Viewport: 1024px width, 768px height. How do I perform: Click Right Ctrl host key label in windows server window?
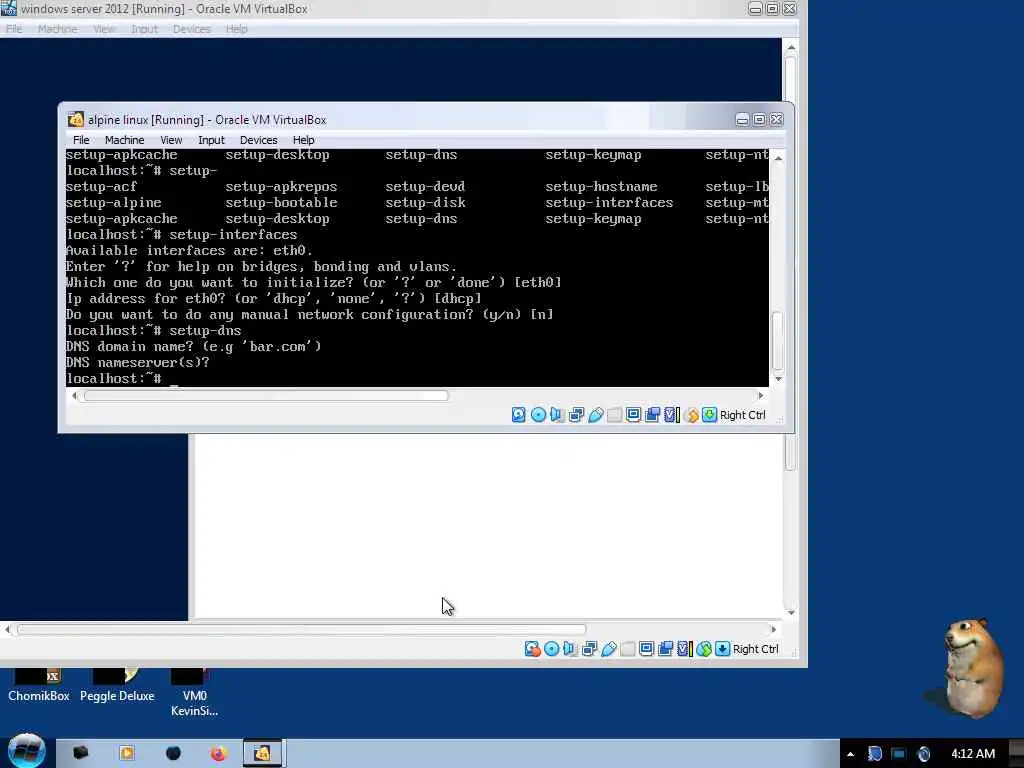[x=756, y=648]
